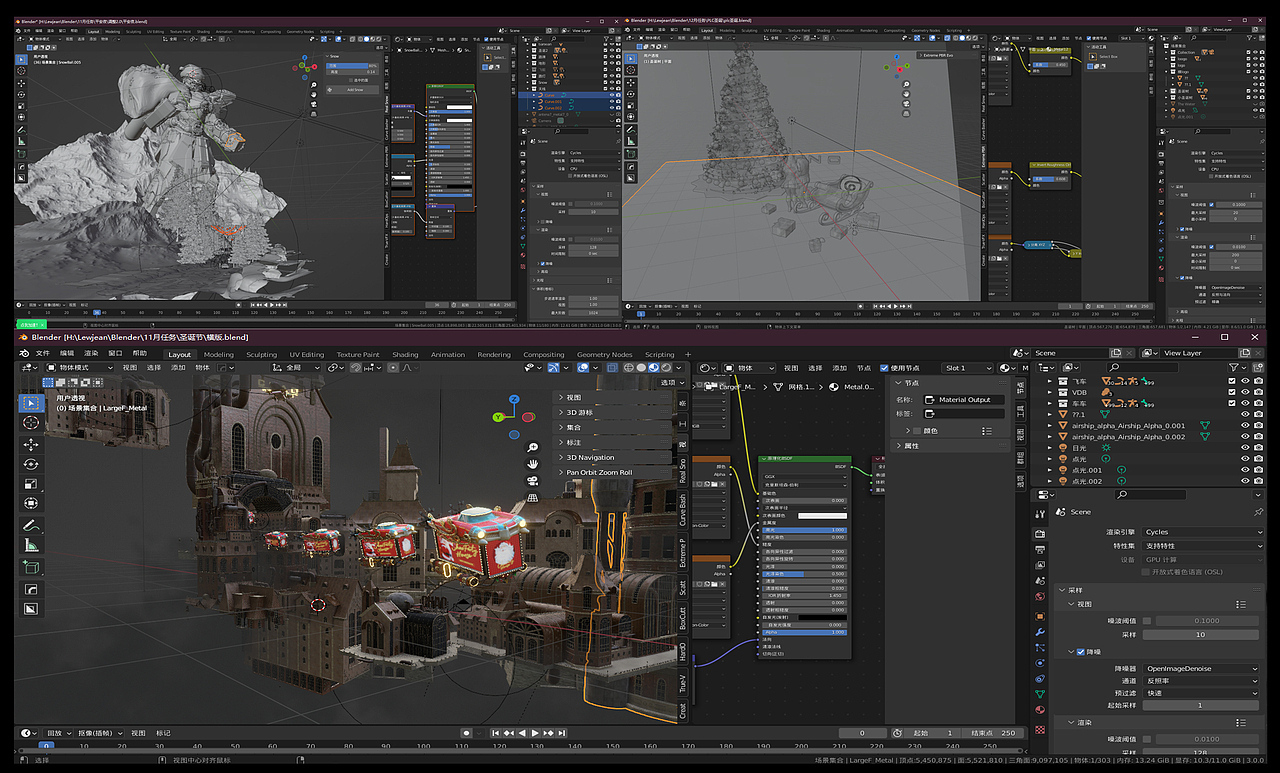Hide 点光.001 with its eye icon
This screenshot has height=773, width=1280.
coord(1245,470)
